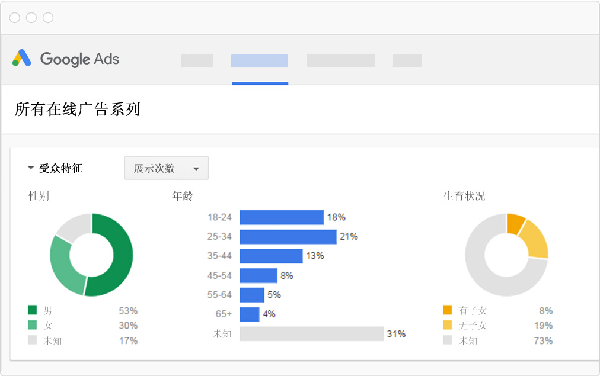
Task: Click light green 30% gender legend swatch
Action: click(33, 325)
